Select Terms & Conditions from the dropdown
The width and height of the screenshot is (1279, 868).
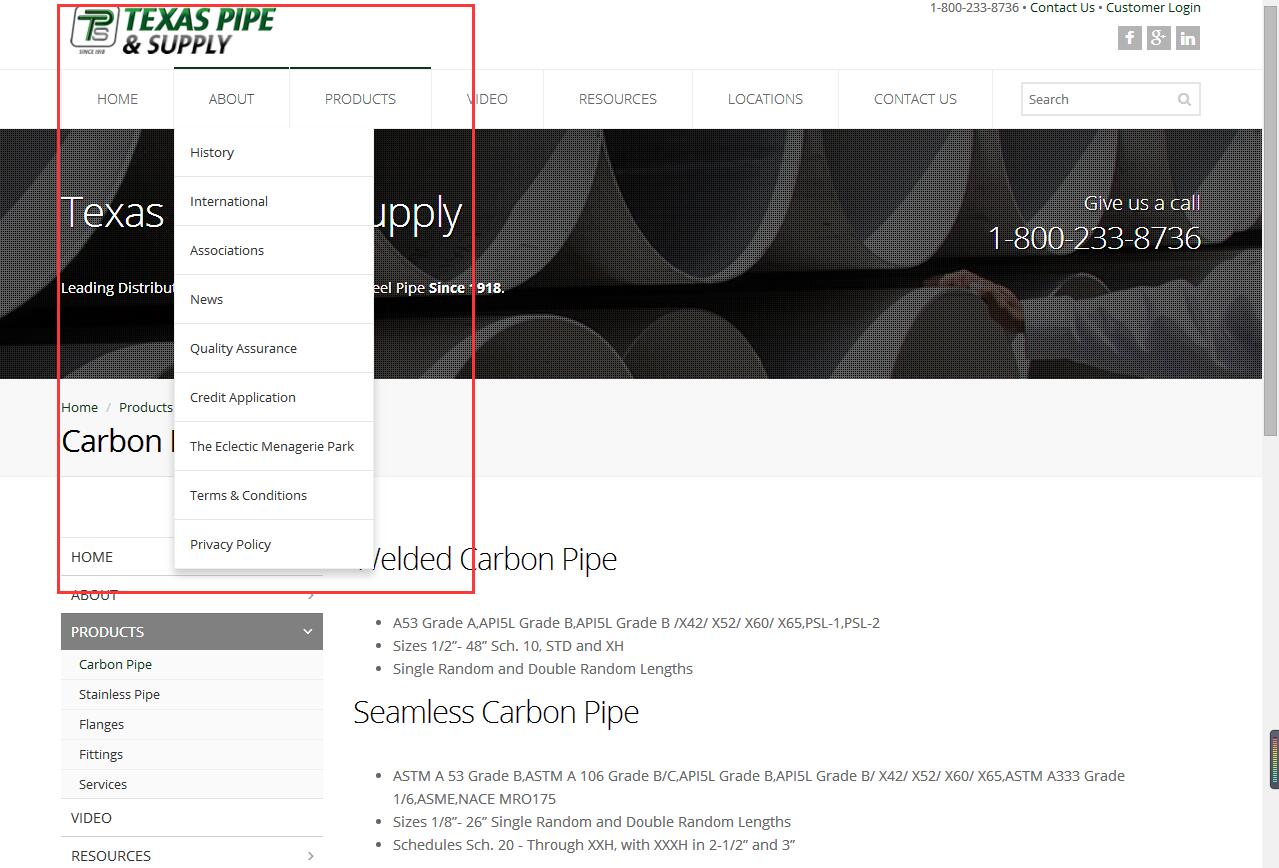(274, 495)
